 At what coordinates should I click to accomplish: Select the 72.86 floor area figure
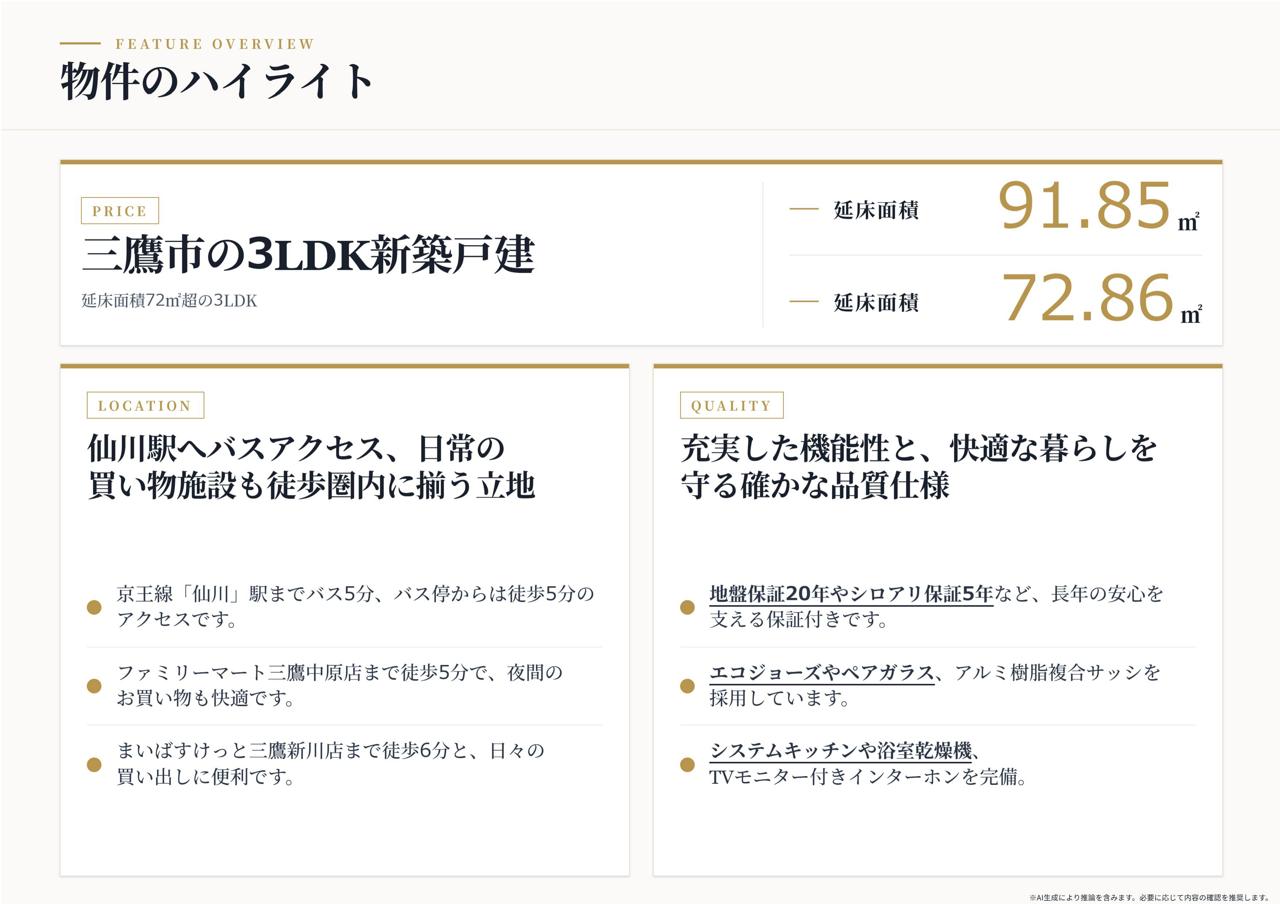click(1087, 299)
